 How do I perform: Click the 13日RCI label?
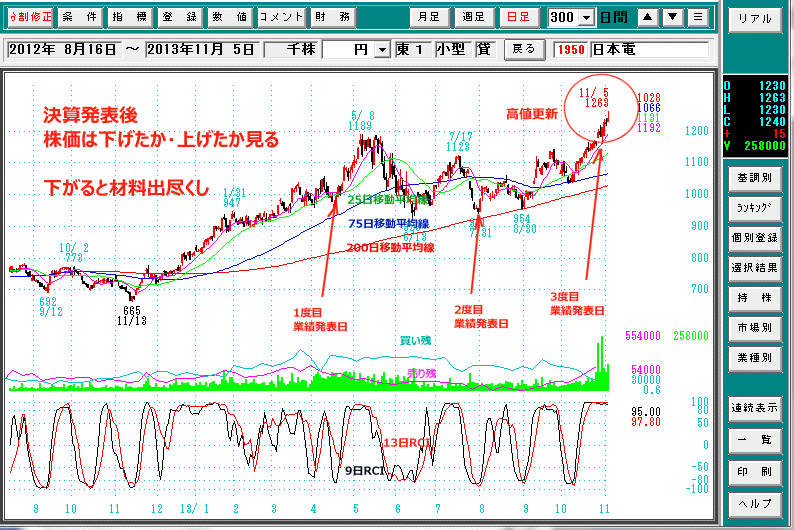click(x=407, y=443)
